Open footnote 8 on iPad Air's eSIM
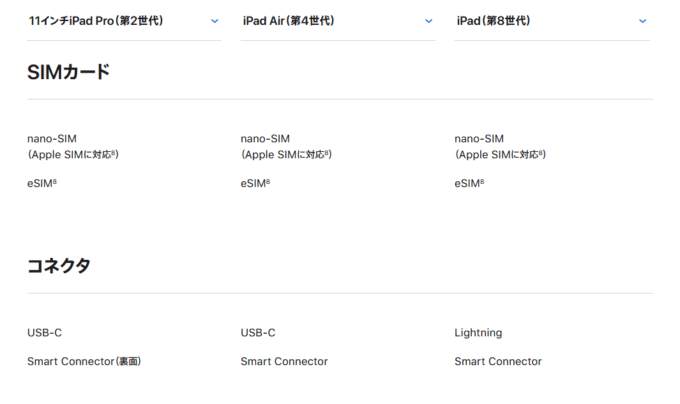Image resolution: width=680 pixels, height=404 pixels. pyautogui.click(x=268, y=181)
